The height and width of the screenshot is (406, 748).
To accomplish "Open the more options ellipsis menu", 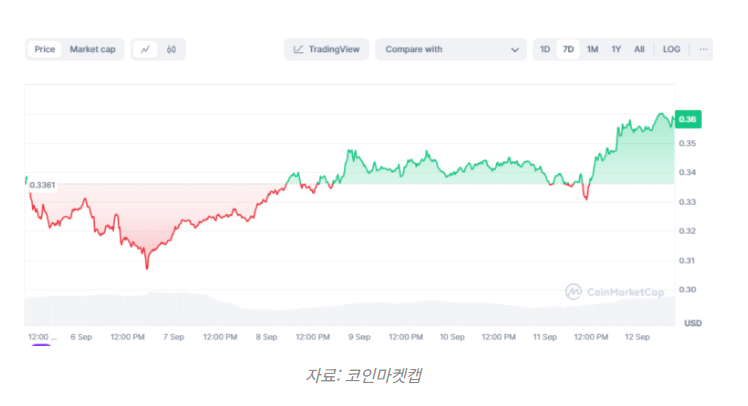I will [703, 49].
